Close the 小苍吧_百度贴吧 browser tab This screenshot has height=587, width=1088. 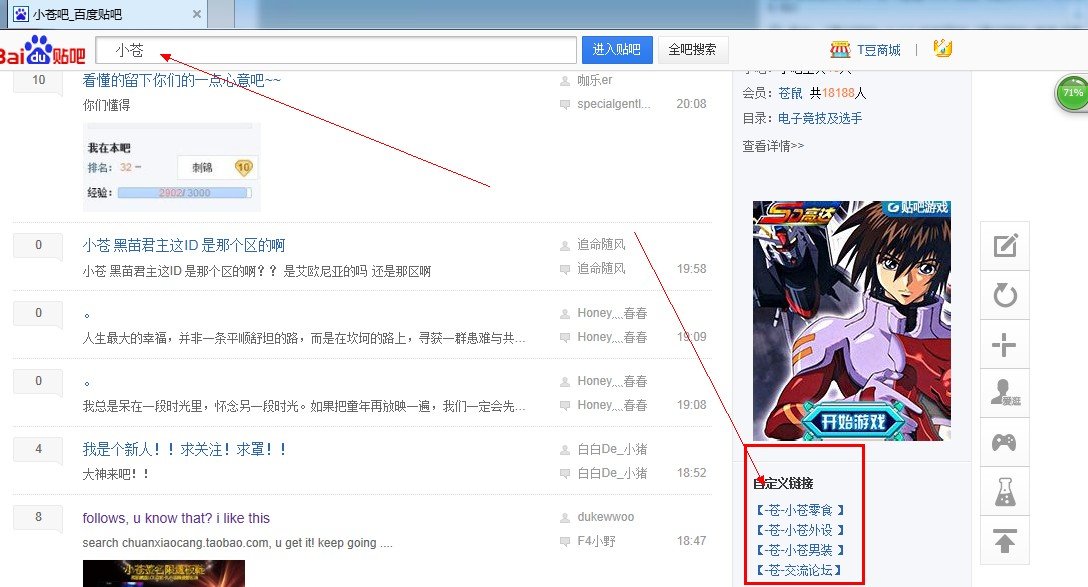pyautogui.click(x=197, y=14)
